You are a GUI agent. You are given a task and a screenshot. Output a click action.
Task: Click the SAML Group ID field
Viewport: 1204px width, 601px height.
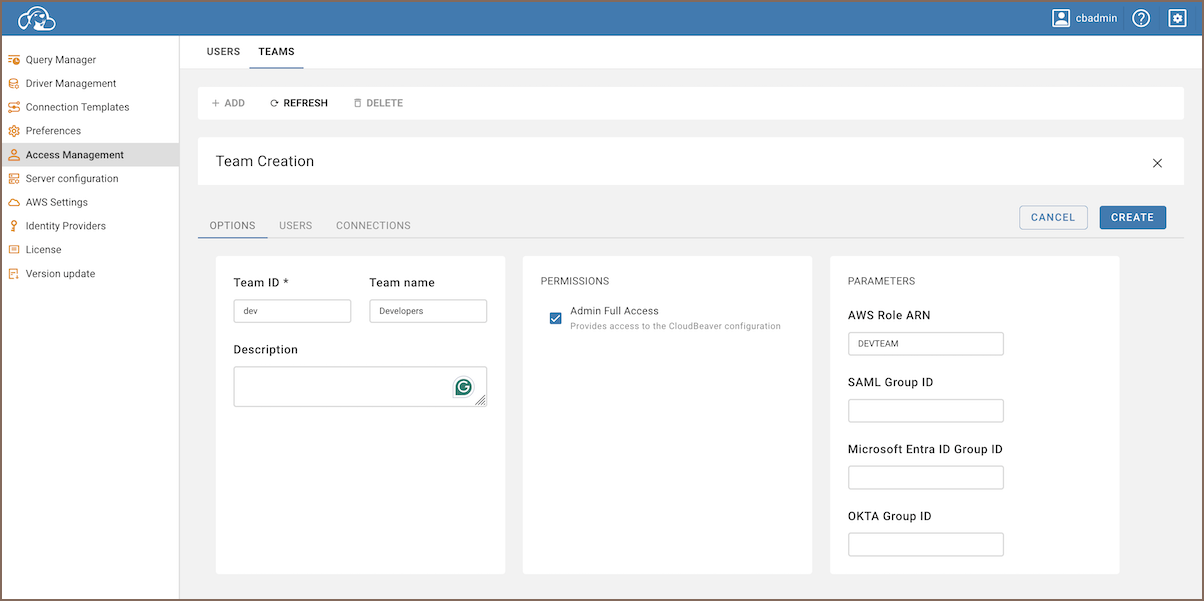925,411
